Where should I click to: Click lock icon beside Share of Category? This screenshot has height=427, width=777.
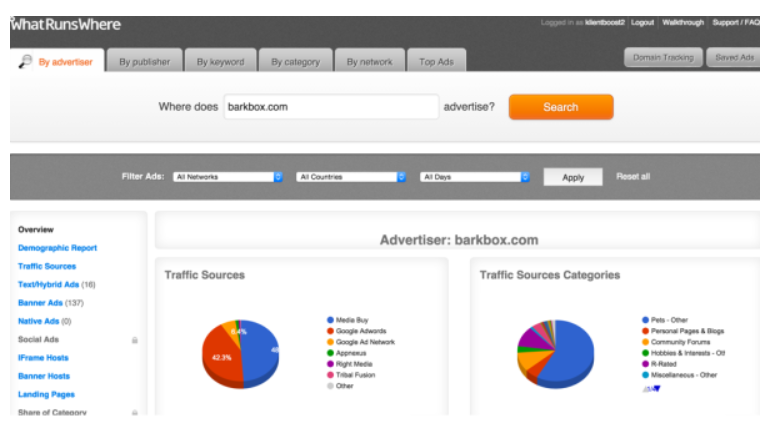tap(135, 412)
